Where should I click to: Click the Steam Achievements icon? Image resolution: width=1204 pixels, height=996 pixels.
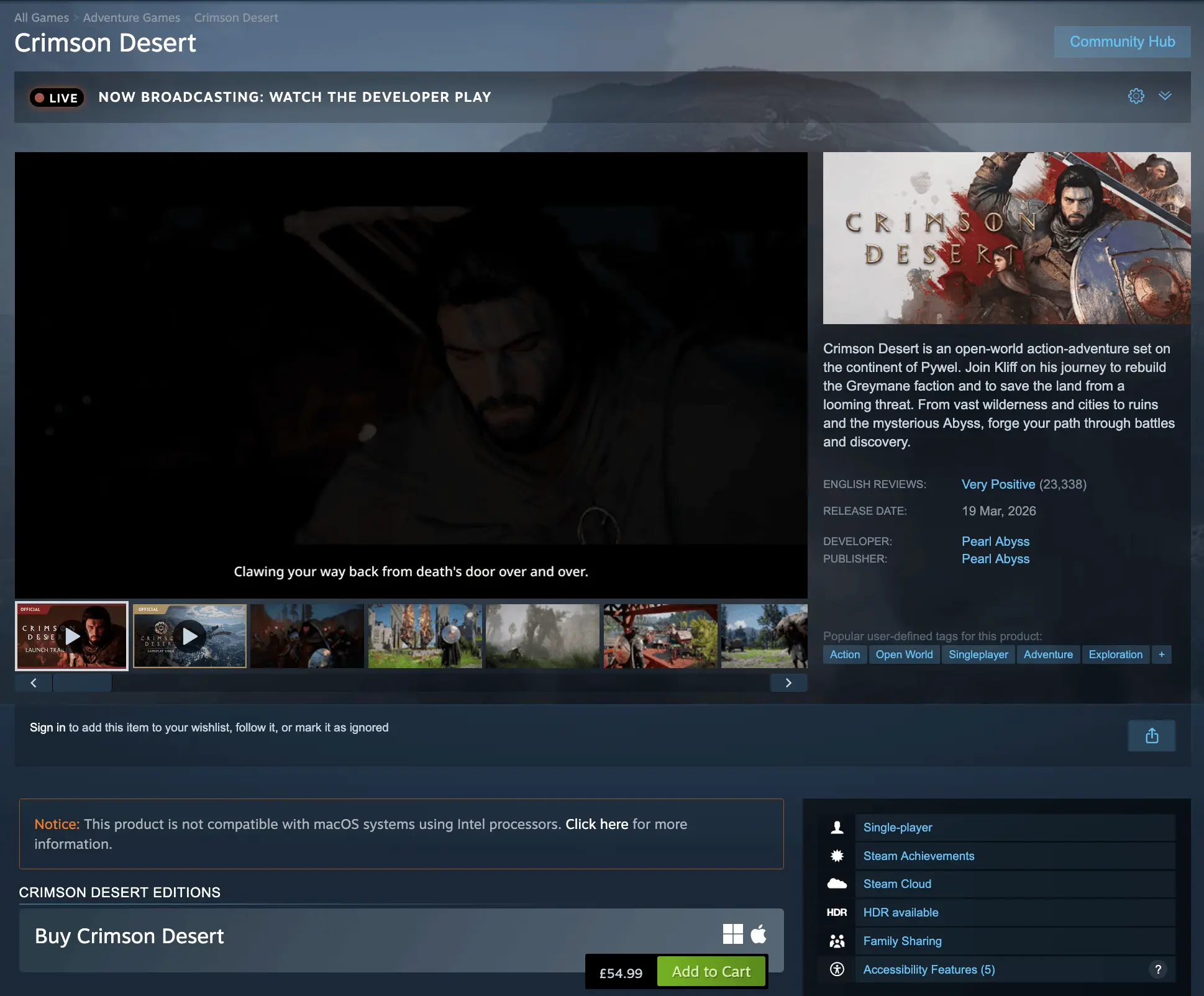tap(837, 856)
